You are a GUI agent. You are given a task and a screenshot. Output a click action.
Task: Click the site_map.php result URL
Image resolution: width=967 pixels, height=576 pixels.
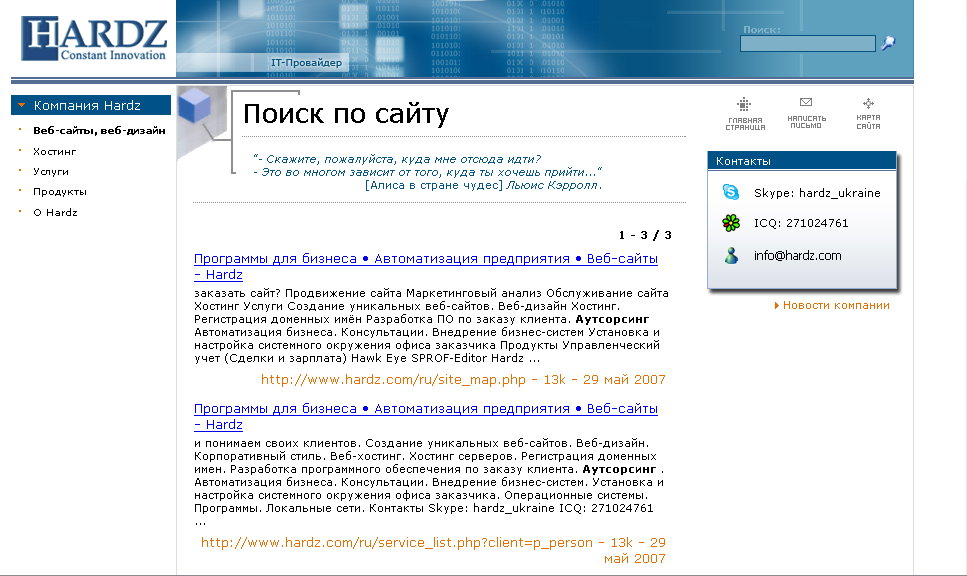463,379
